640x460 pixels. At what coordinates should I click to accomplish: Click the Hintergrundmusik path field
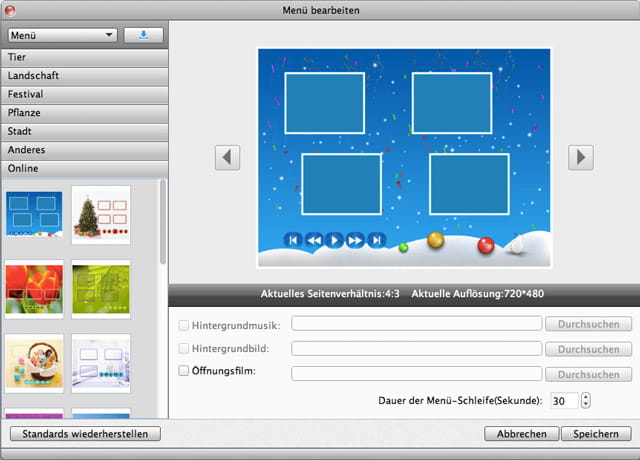point(417,324)
